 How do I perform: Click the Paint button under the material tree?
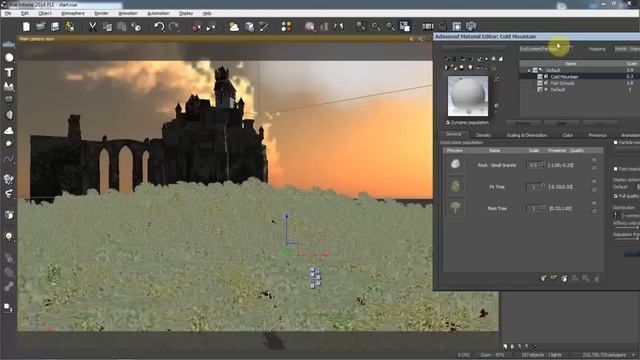[x=562, y=123]
